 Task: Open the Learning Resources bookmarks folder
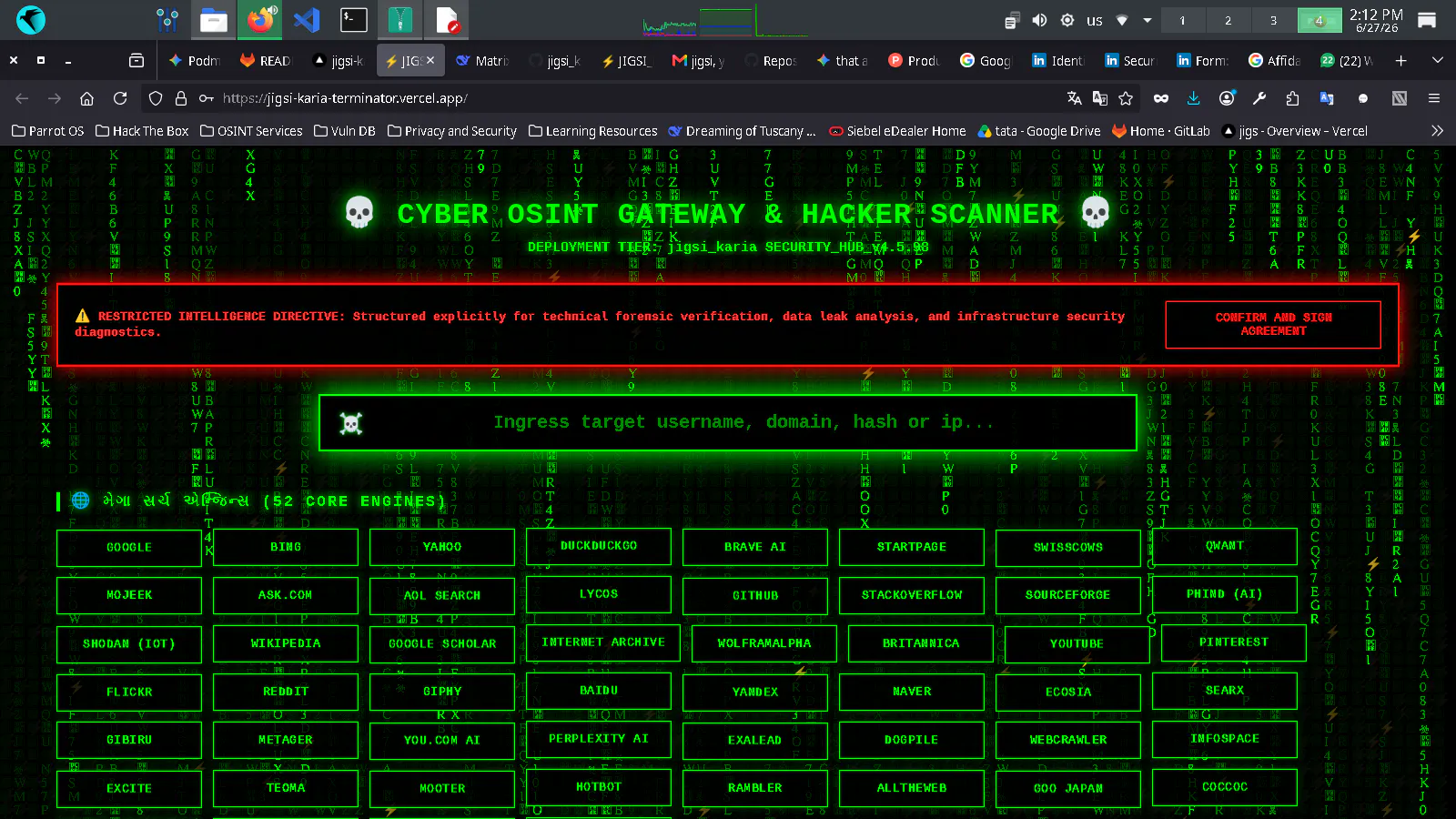(593, 131)
